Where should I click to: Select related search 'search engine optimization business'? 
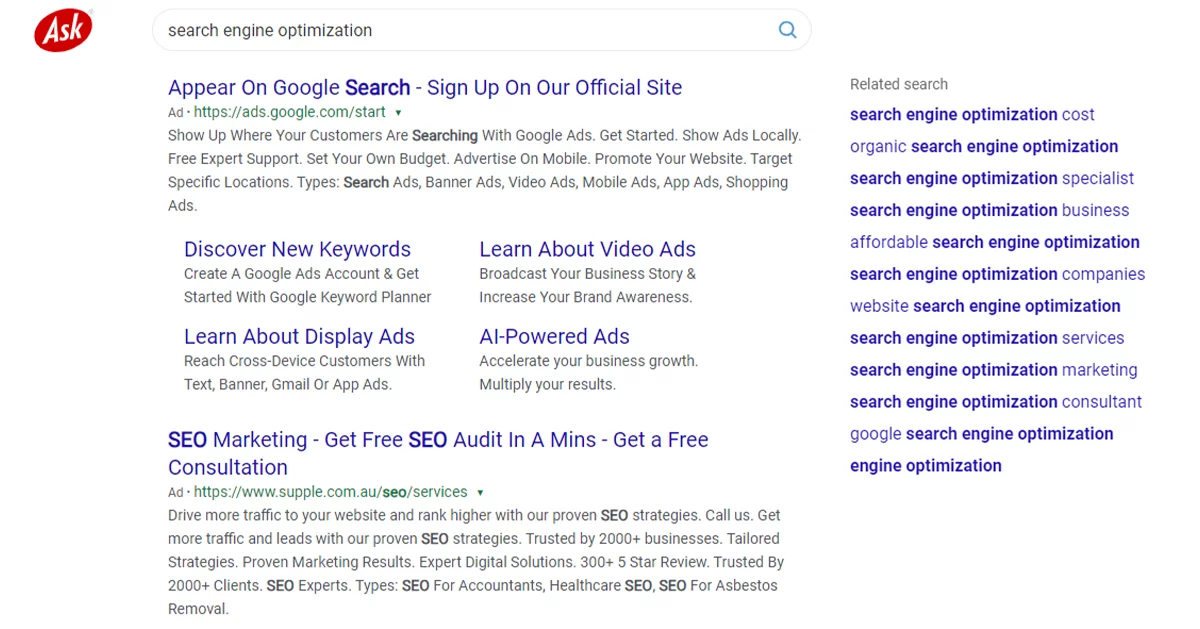(989, 210)
